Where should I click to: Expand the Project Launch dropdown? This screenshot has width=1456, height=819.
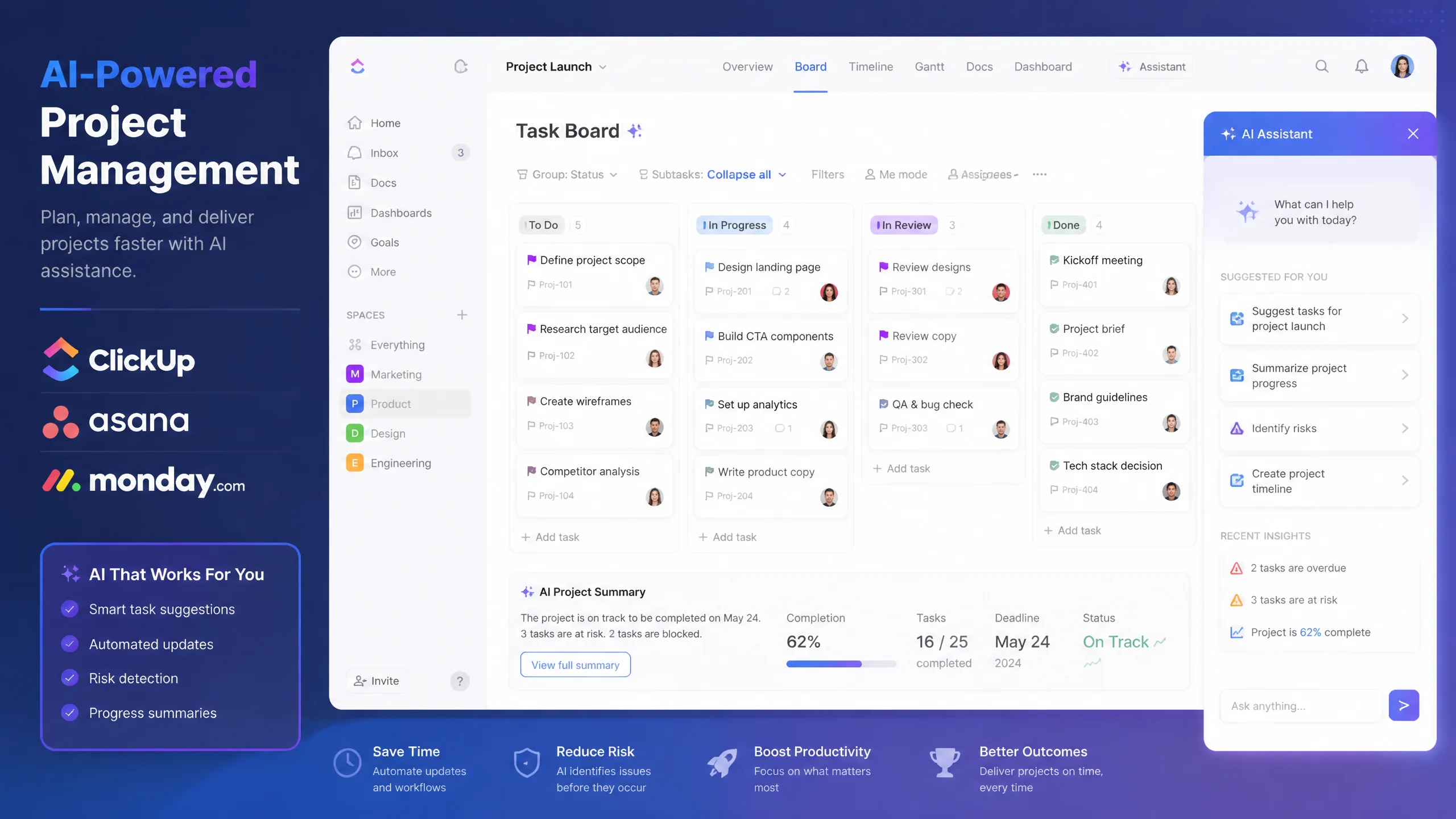coord(556,67)
